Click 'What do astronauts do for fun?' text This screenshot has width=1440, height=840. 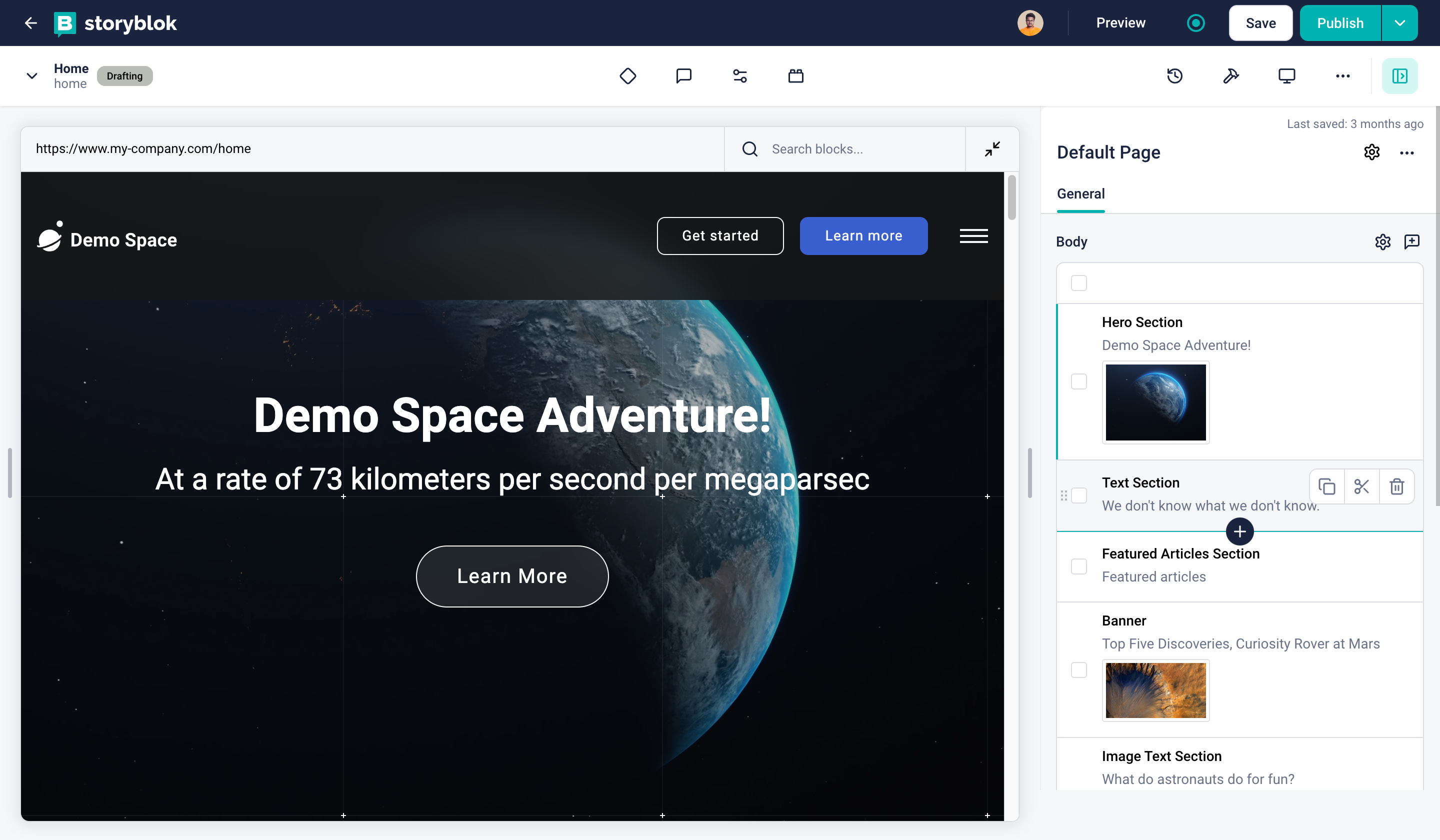point(1197,779)
